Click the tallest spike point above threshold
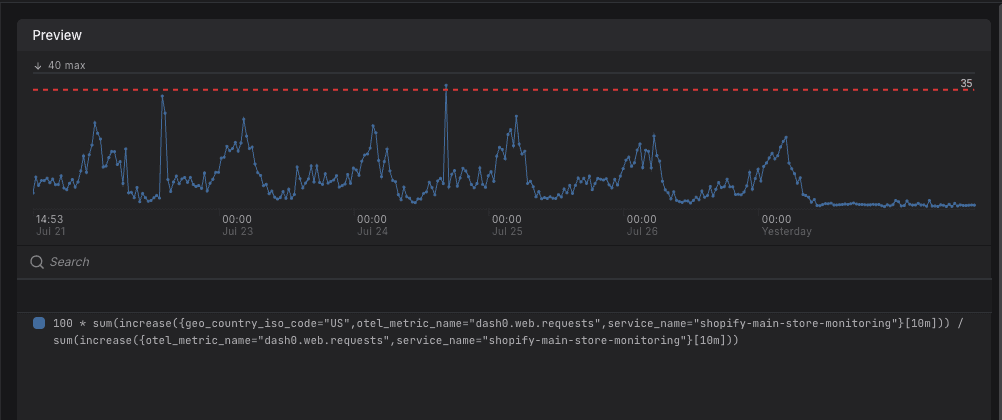 coord(446,85)
